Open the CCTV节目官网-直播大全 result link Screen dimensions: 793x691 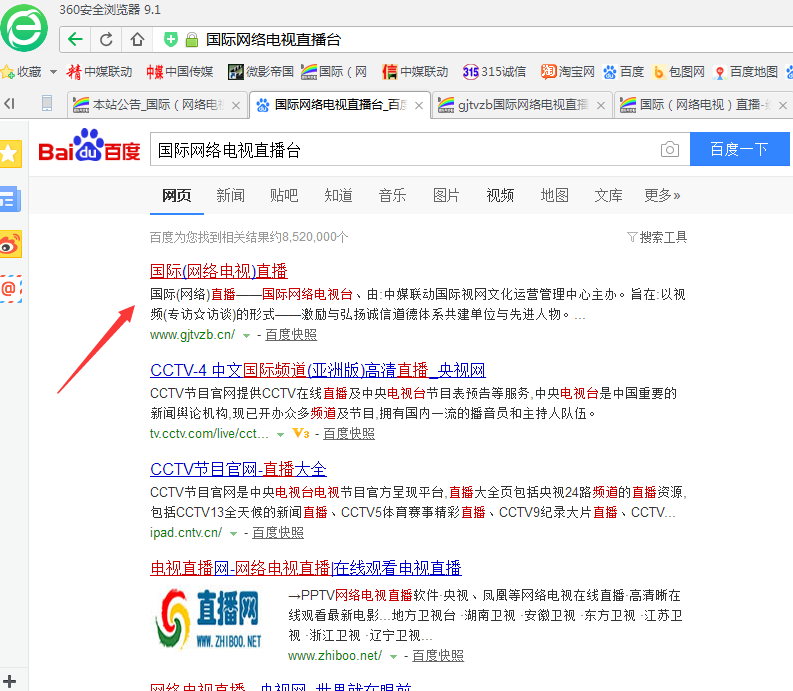point(238,469)
